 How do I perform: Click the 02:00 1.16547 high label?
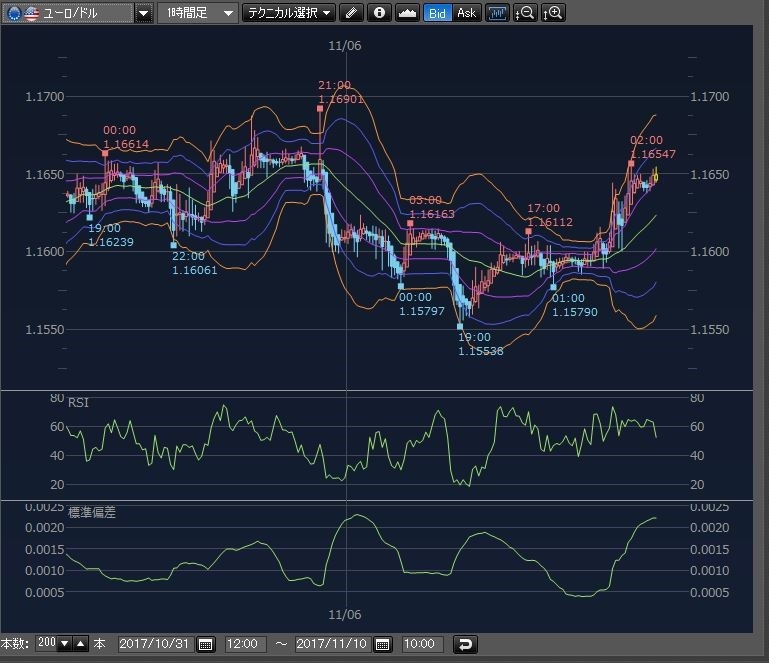coord(653,147)
